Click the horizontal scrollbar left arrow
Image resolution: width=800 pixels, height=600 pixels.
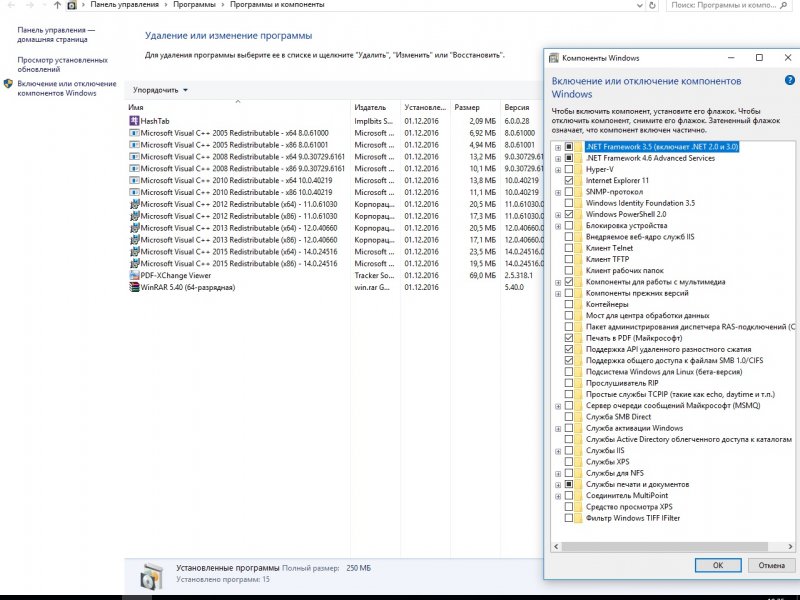556,546
